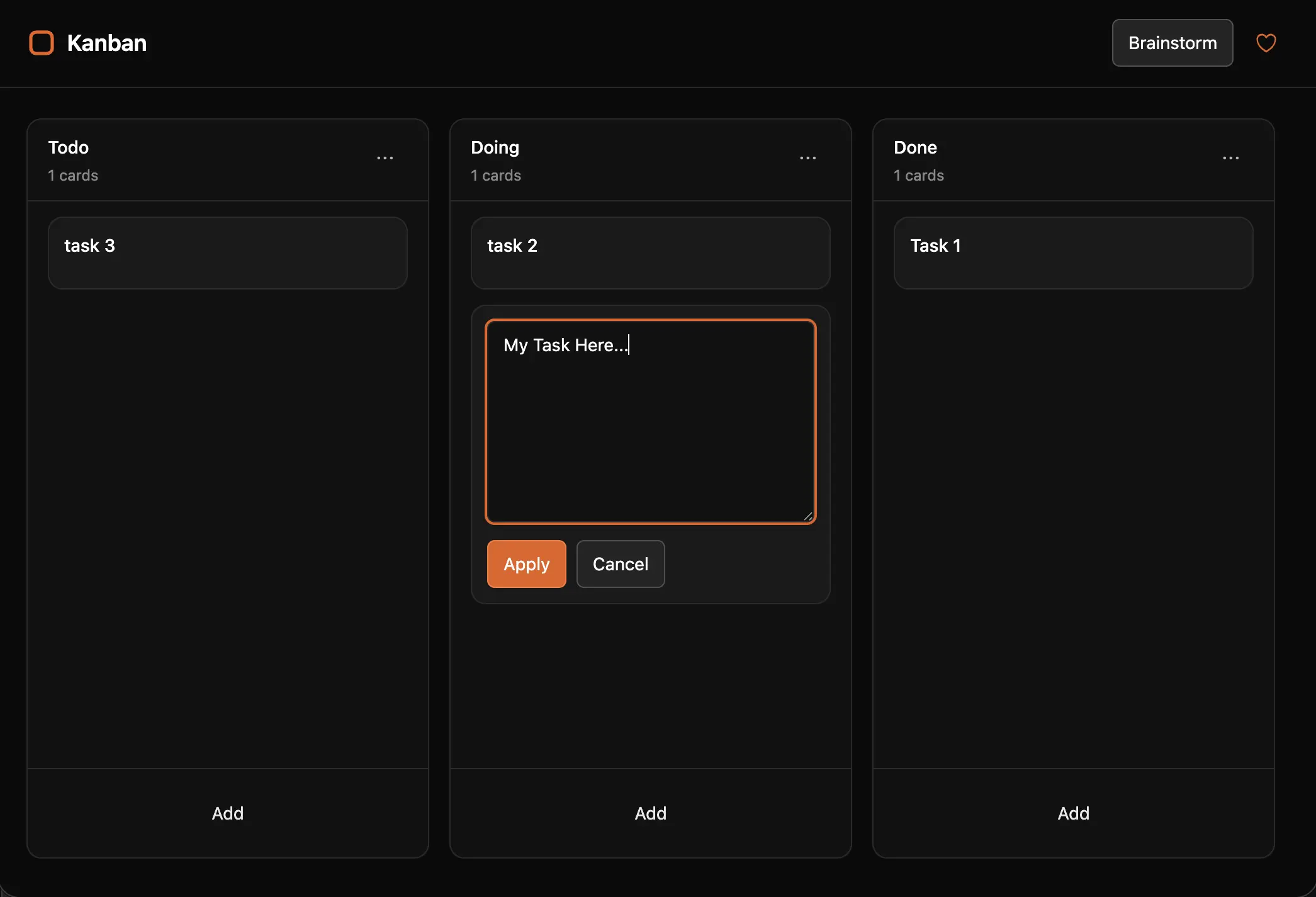Click inside the My Task Here text box
The image size is (1316, 897).
click(650, 420)
